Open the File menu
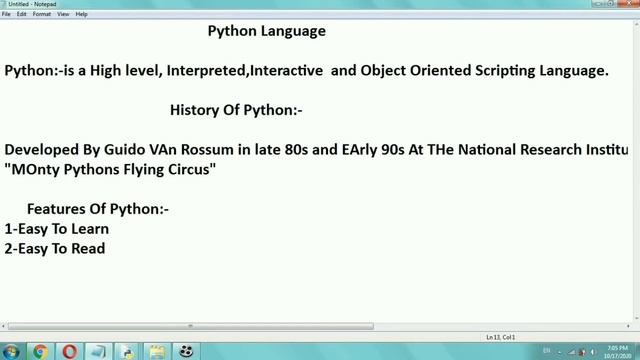The height and width of the screenshot is (360, 640). (x=6, y=14)
